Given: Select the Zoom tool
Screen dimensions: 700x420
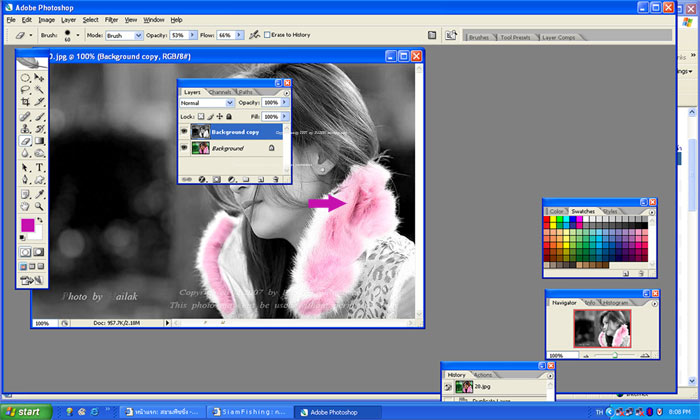Looking at the screenshot, I should click(39, 206).
